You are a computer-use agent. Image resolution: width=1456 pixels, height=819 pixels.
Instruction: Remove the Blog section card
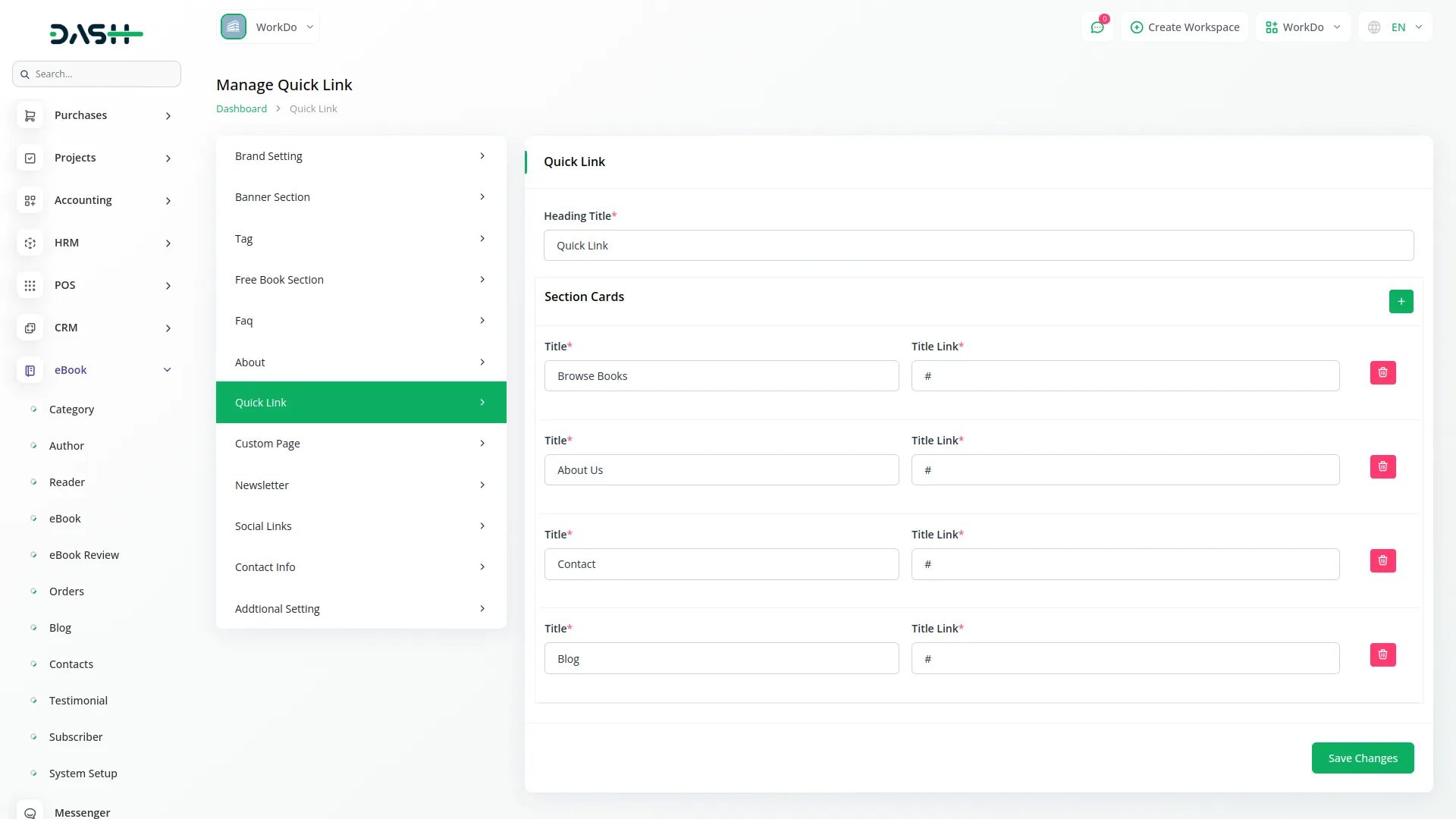pos(1382,655)
